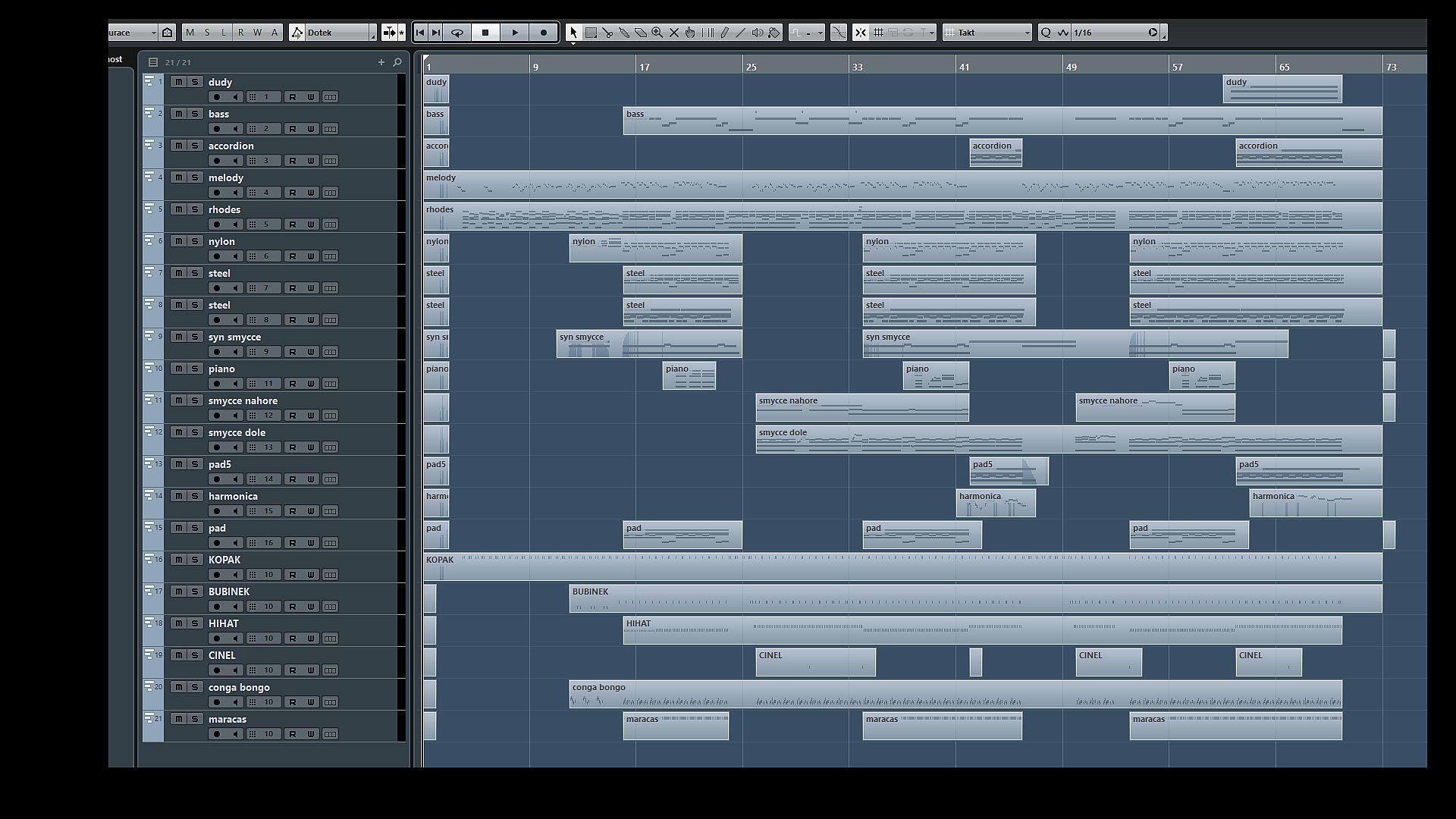
Task: Search tracks with magnifier icon
Action: [x=397, y=62]
